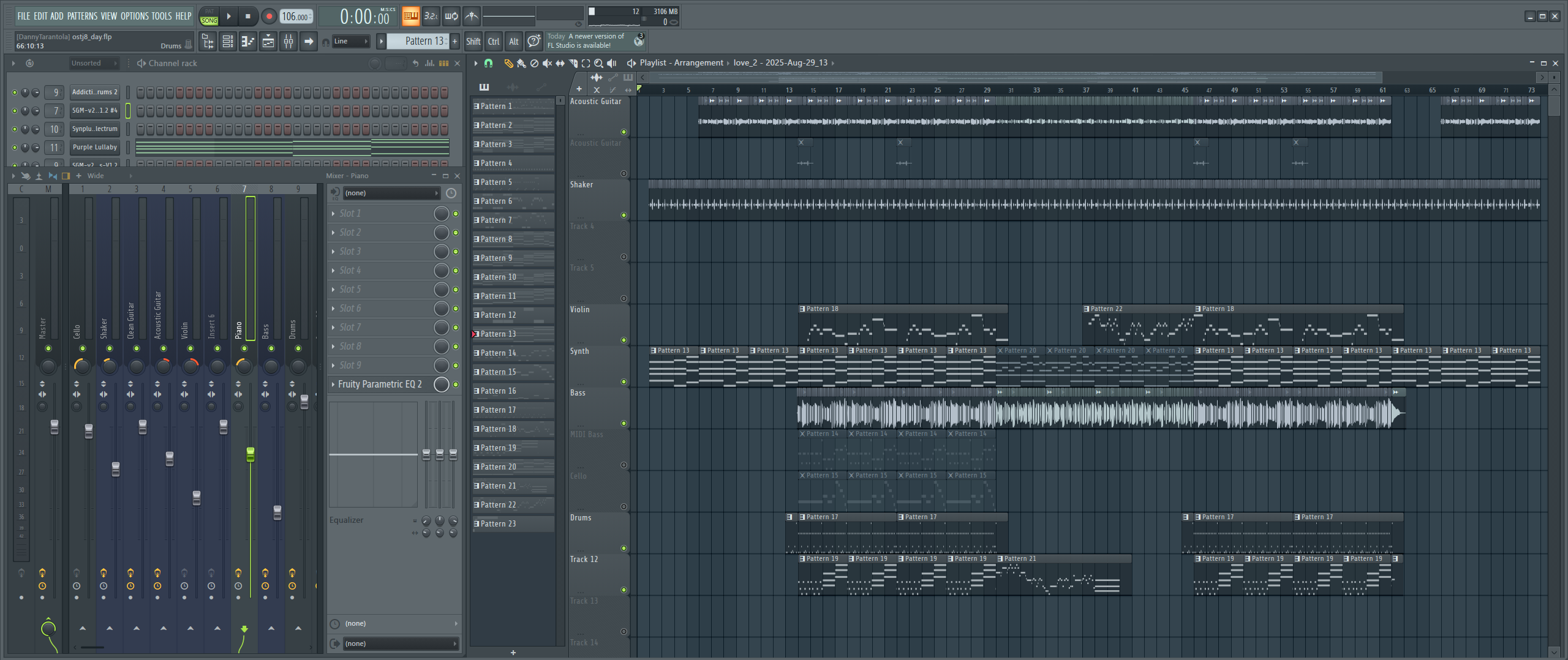Choose the Mute tool in playlist toolbar
Viewport: 1568px width, 660px height.
coord(547,63)
